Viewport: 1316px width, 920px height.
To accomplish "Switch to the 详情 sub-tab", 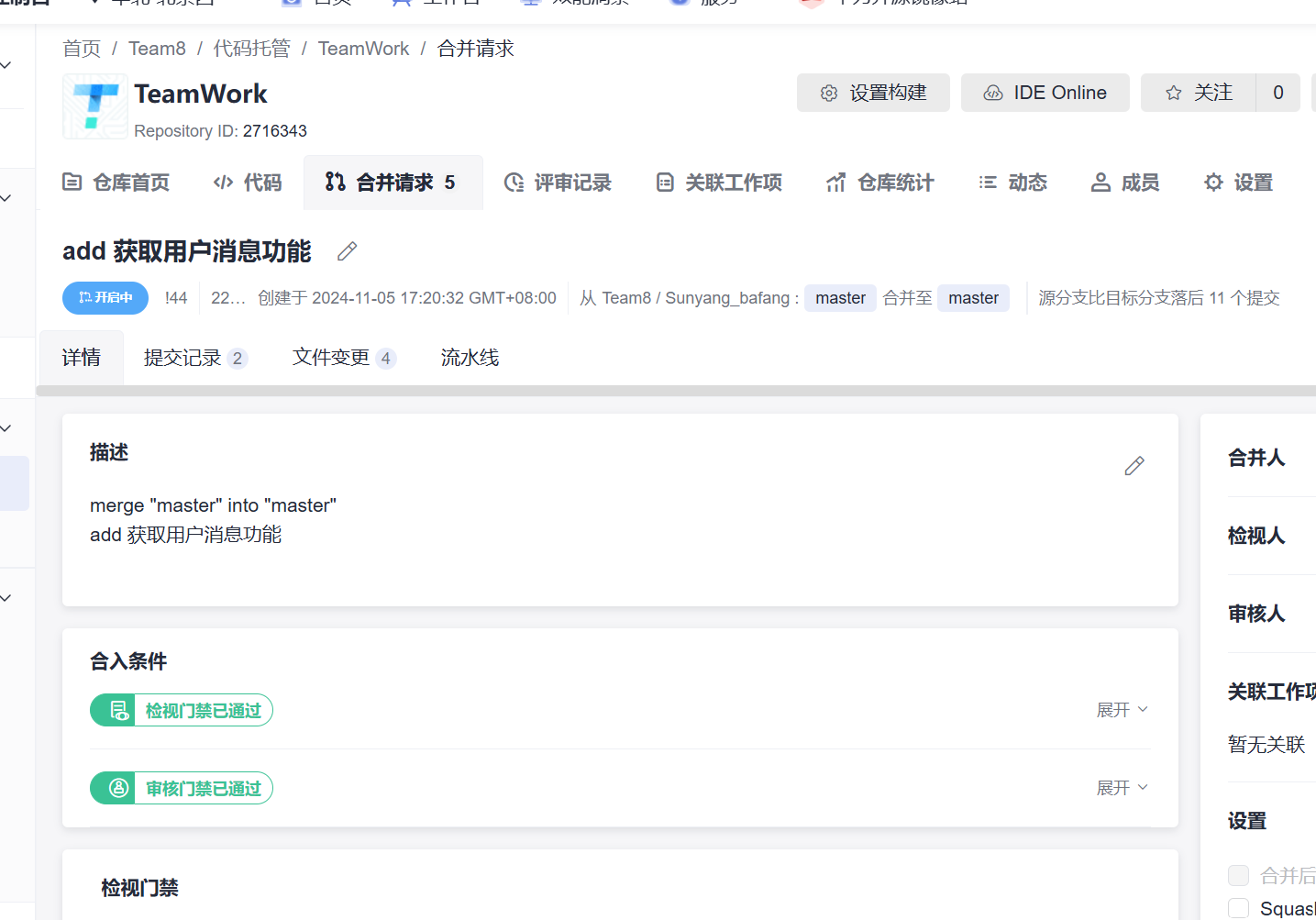I will click(82, 358).
